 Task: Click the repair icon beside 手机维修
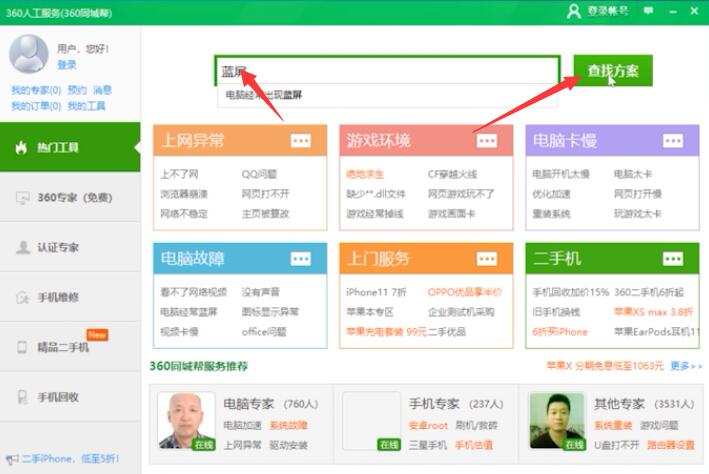click(x=22, y=297)
